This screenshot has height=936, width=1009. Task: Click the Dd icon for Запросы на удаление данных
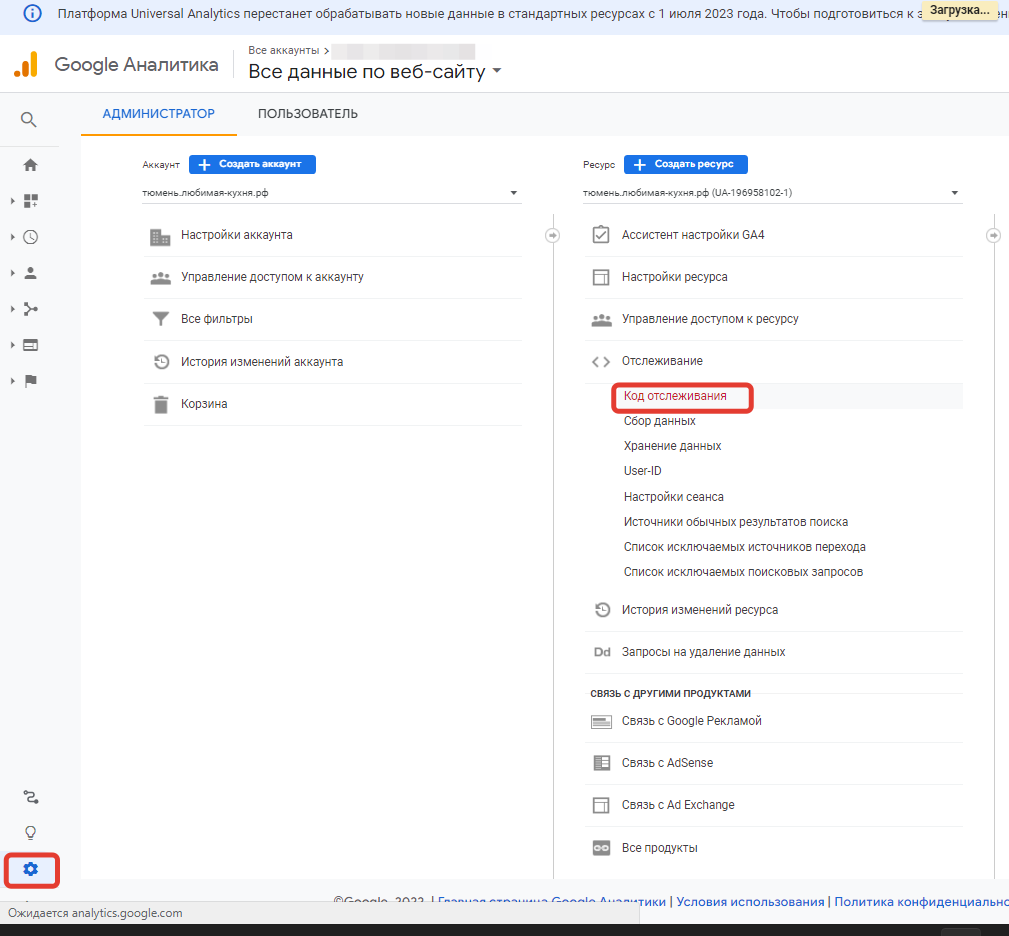[602, 652]
